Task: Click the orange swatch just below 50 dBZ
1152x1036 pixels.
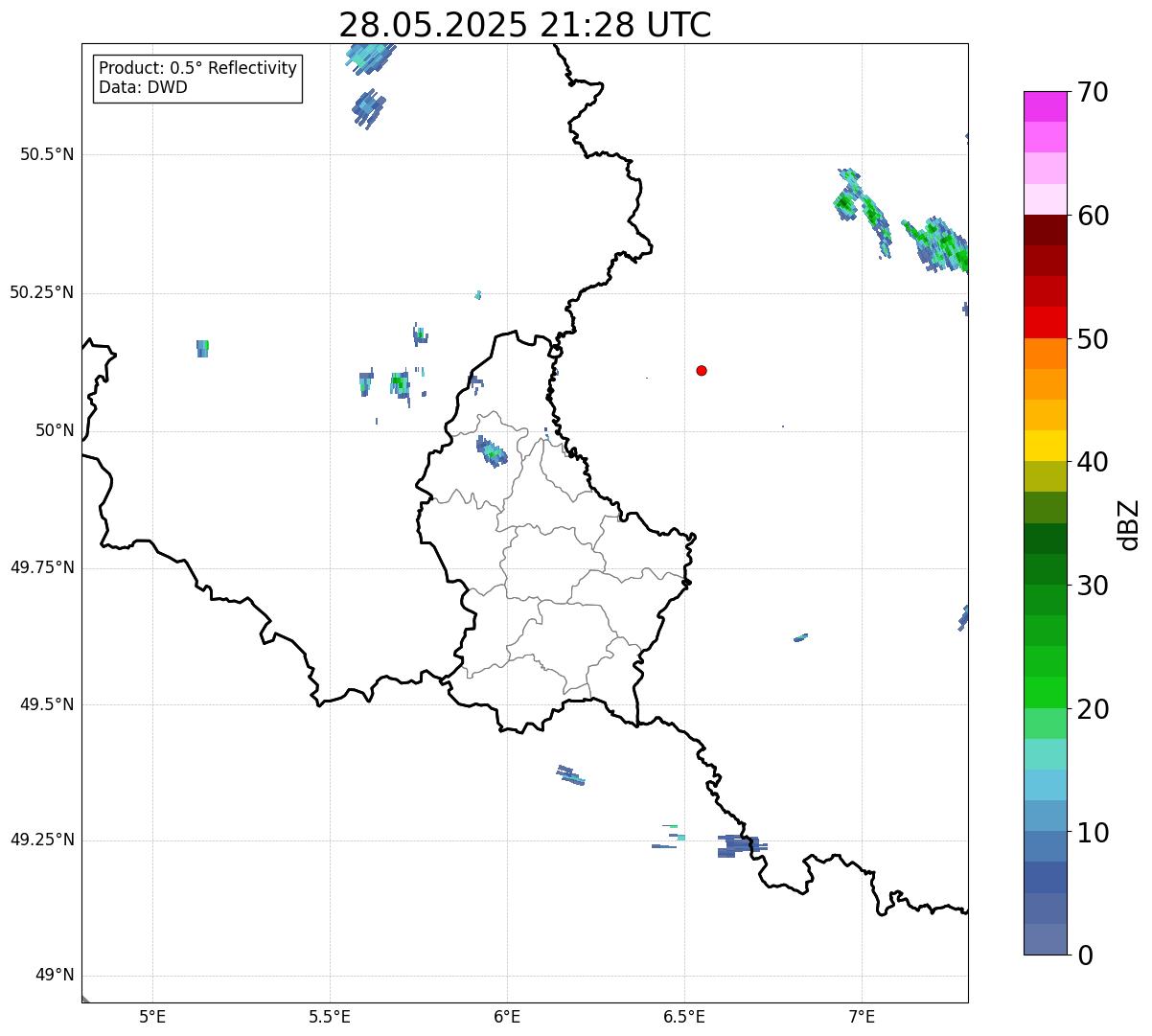Action: (1046, 354)
